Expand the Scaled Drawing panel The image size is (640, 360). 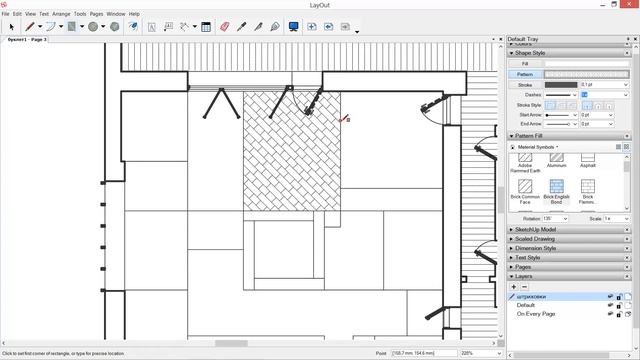click(x=569, y=239)
